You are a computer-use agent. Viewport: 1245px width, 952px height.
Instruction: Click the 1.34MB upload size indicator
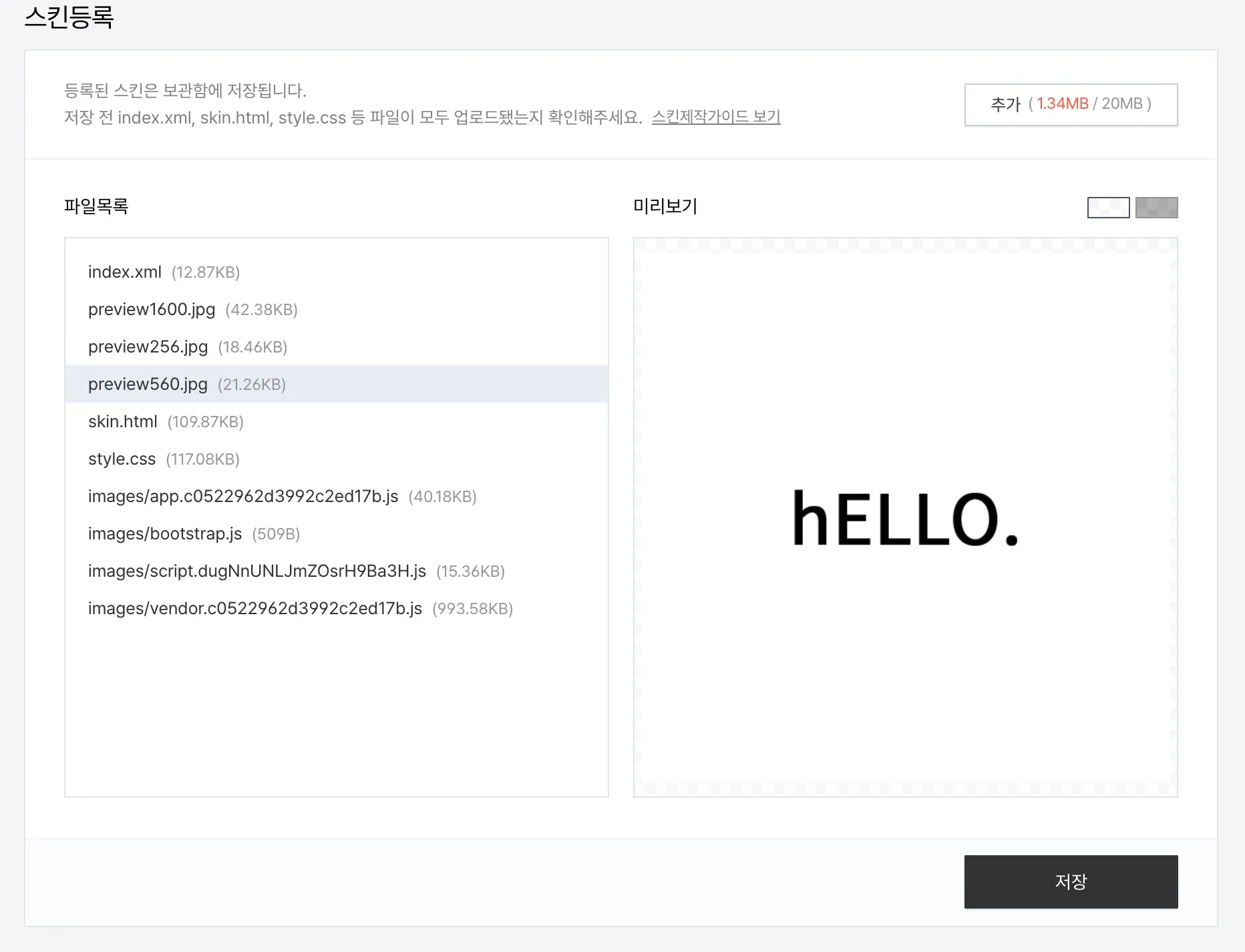pos(1062,104)
